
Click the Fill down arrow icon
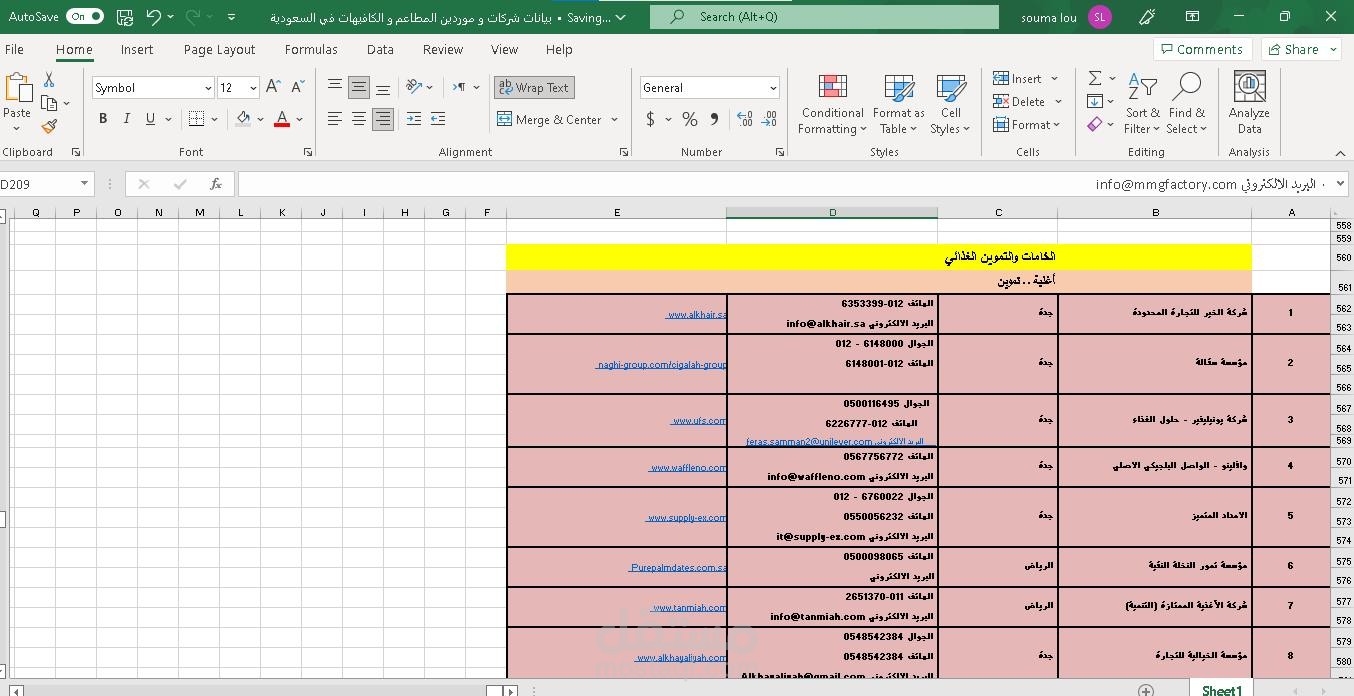click(x=1095, y=101)
